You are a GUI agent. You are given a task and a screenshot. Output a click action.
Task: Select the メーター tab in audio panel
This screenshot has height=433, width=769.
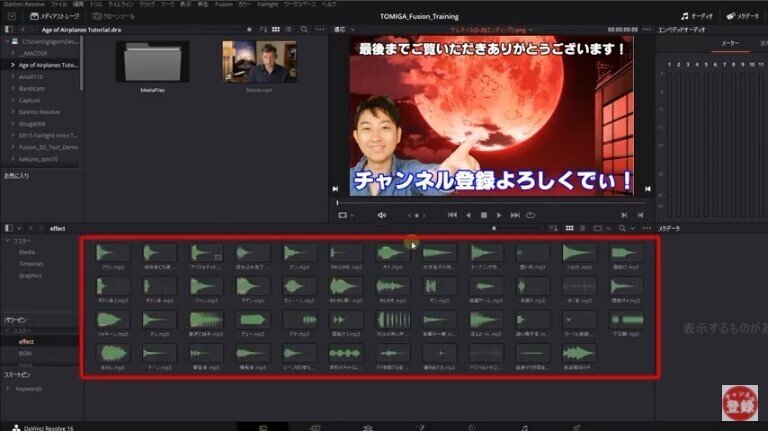pos(730,44)
